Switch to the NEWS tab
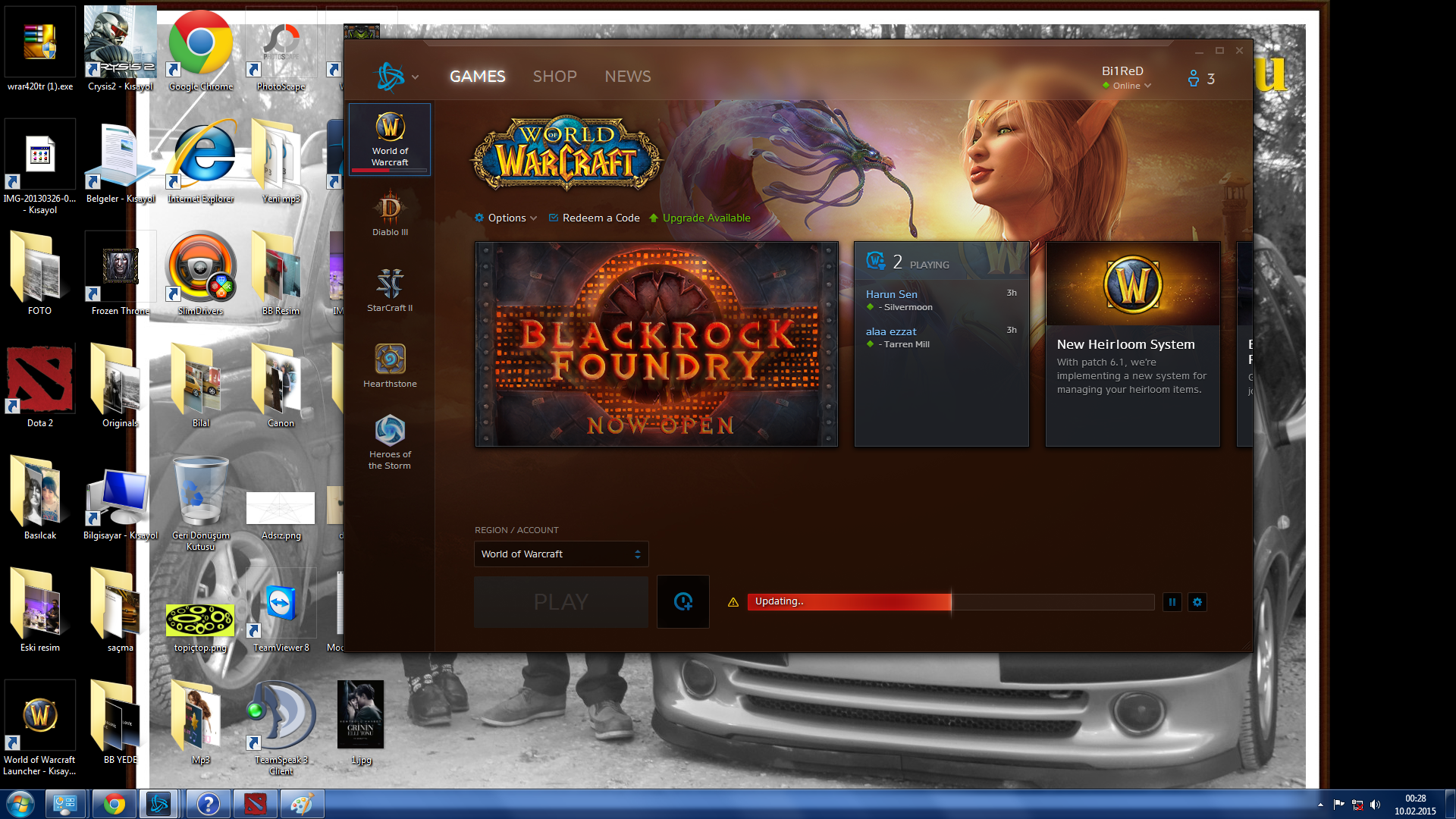Image resolution: width=1456 pixels, height=819 pixels. 627,77
